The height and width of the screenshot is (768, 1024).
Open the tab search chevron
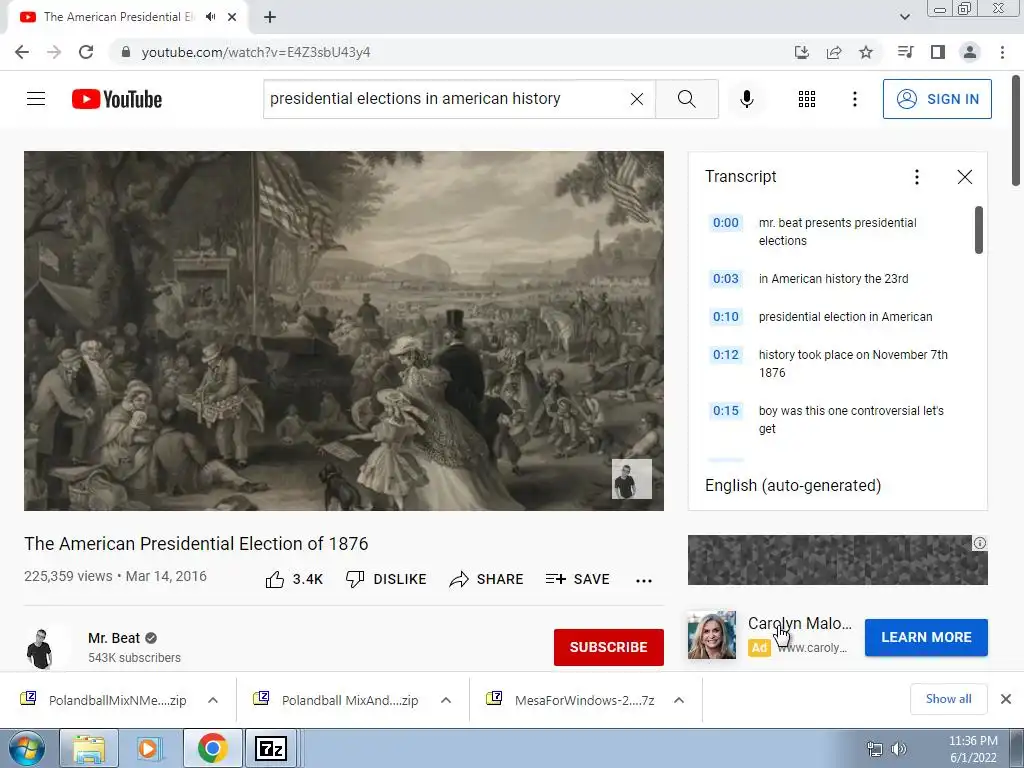tap(904, 17)
